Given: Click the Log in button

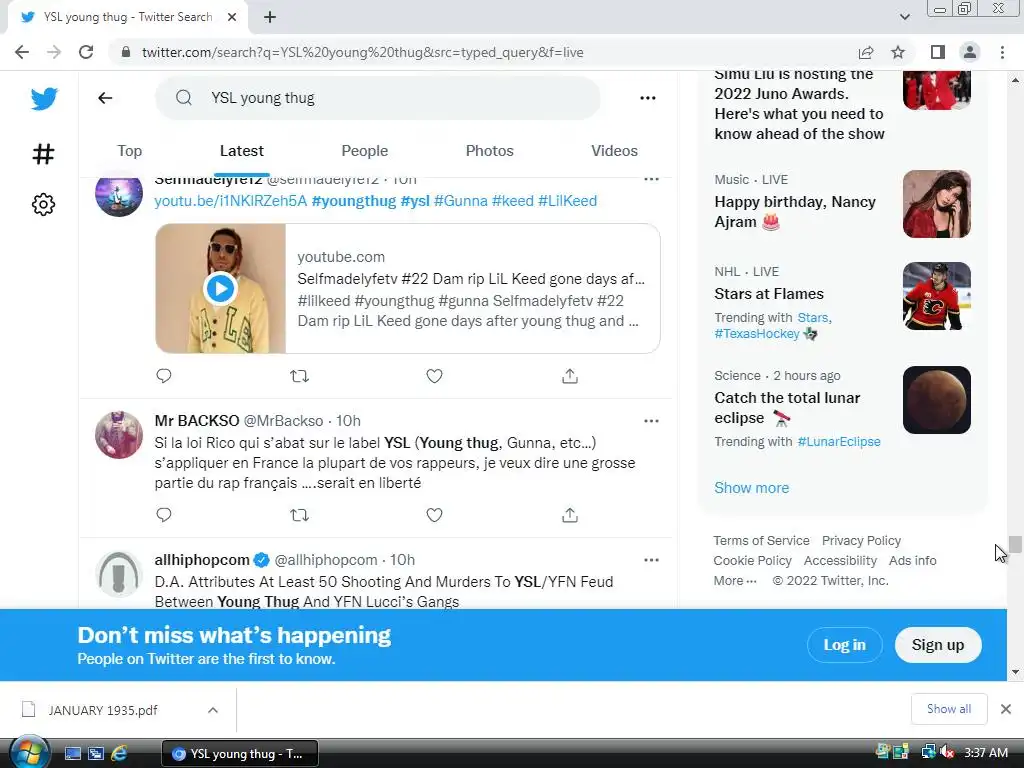Looking at the screenshot, I should coord(844,645).
